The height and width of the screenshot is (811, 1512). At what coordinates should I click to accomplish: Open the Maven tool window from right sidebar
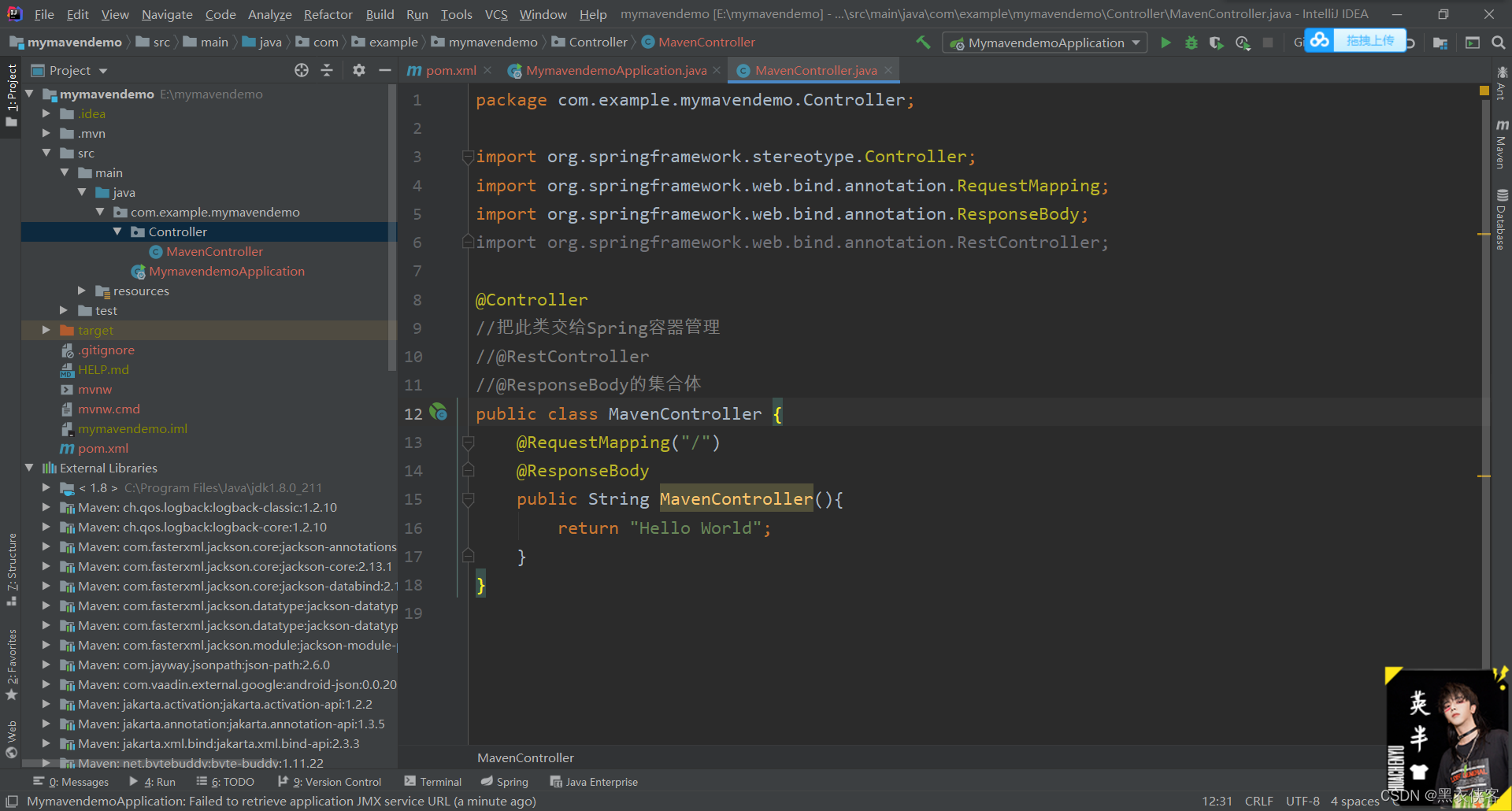coord(1502,144)
